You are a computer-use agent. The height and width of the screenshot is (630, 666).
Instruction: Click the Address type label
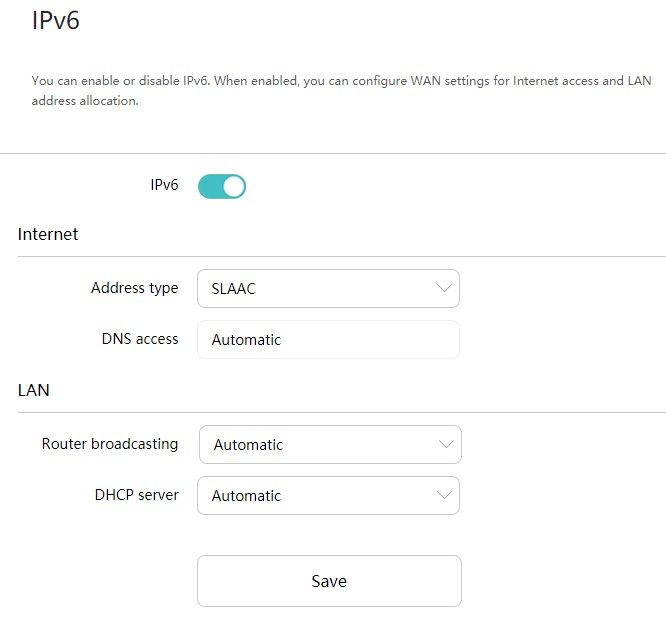coord(134,288)
